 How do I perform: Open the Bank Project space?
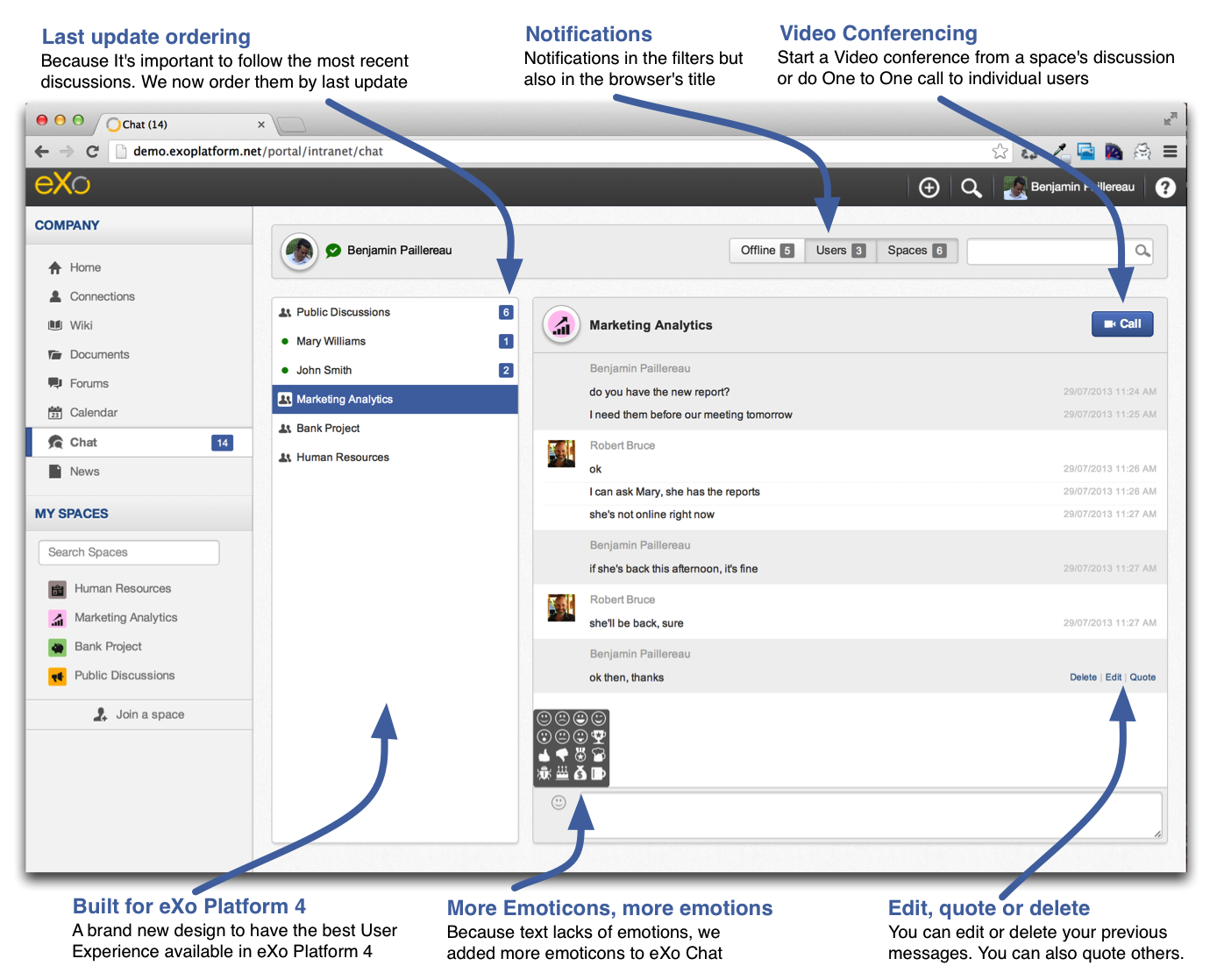95,646
